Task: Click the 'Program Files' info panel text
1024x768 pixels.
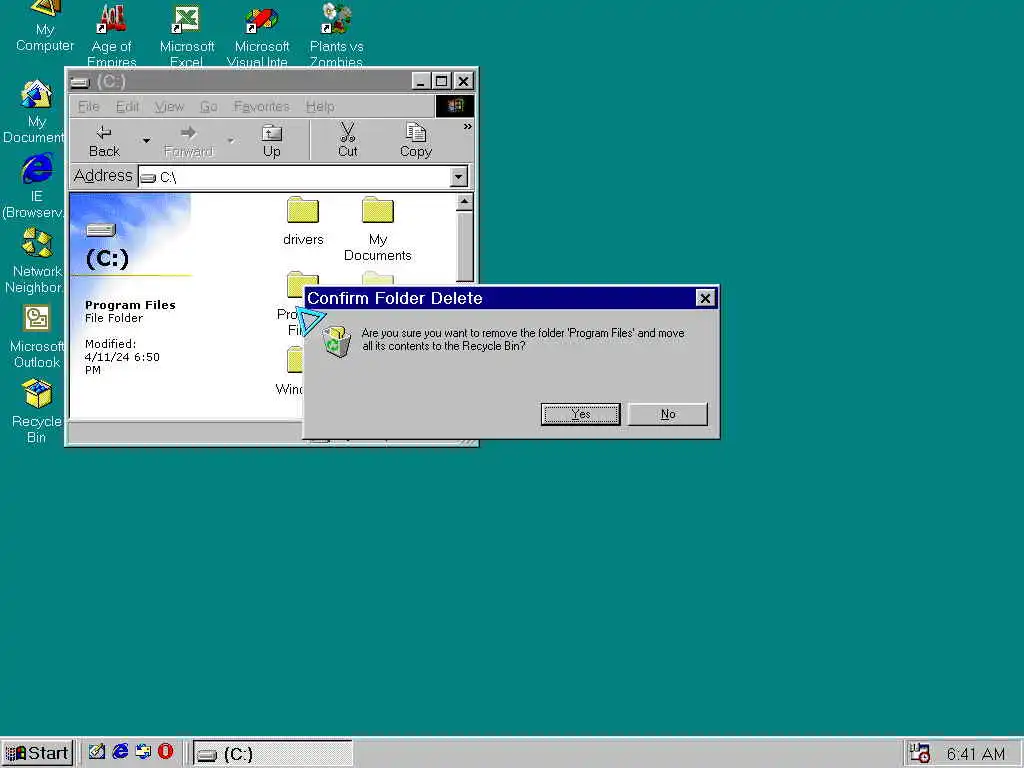Action: [x=130, y=305]
